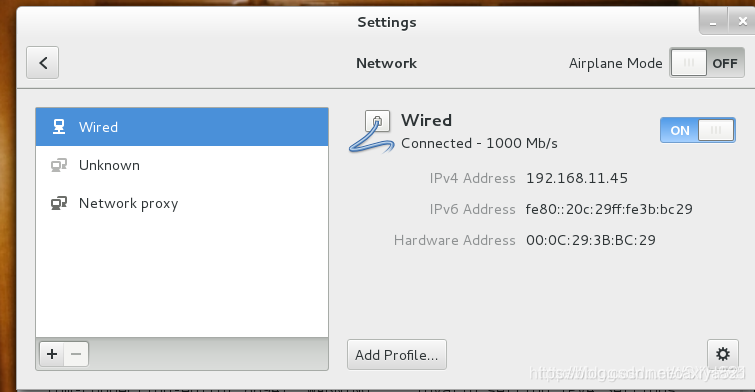Click the Unknown network device icon
Viewport: 755px width, 392px height.
click(x=59, y=165)
